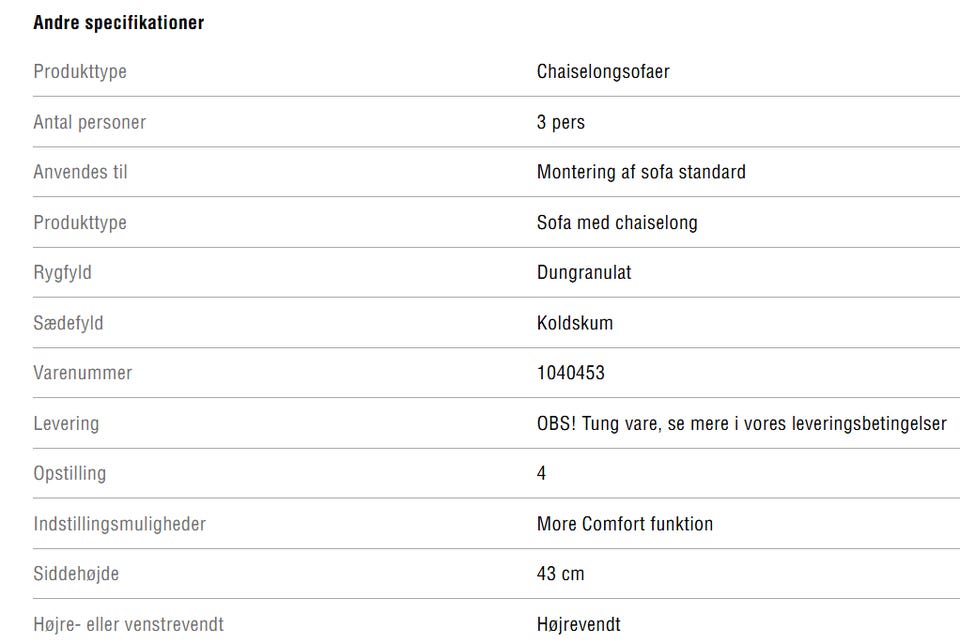This screenshot has width=960, height=644.
Task: Click the 'Rygfyld' label
Action: (x=62, y=272)
